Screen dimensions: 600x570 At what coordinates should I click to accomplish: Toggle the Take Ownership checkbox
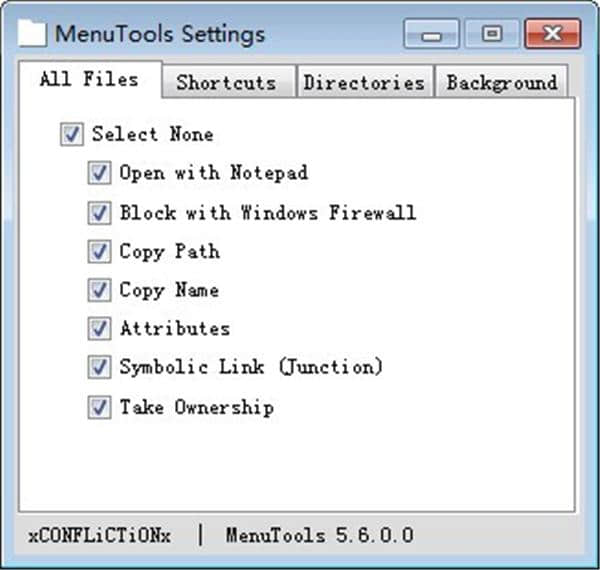tap(98, 408)
